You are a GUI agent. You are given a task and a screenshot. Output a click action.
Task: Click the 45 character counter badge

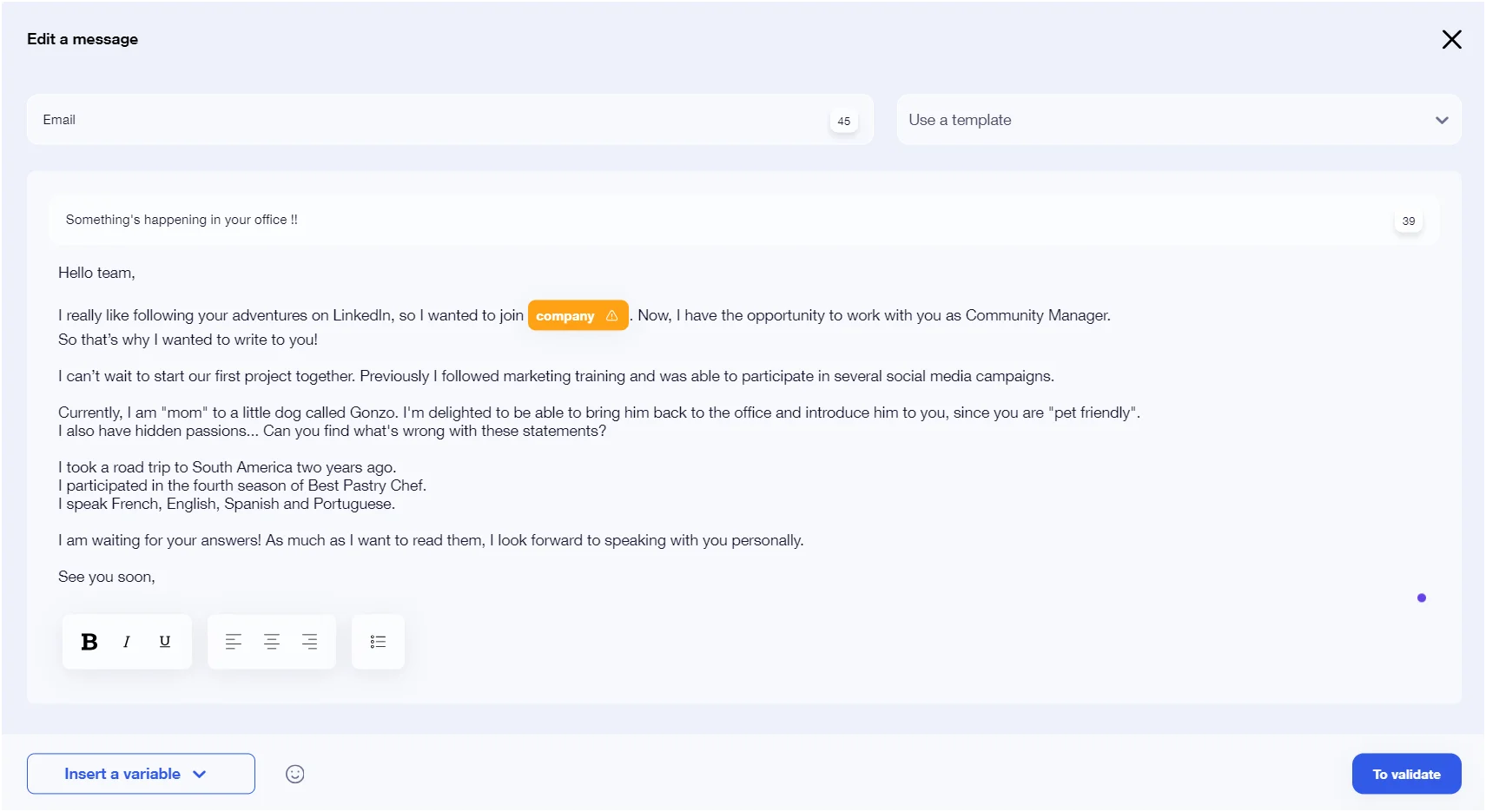point(843,121)
